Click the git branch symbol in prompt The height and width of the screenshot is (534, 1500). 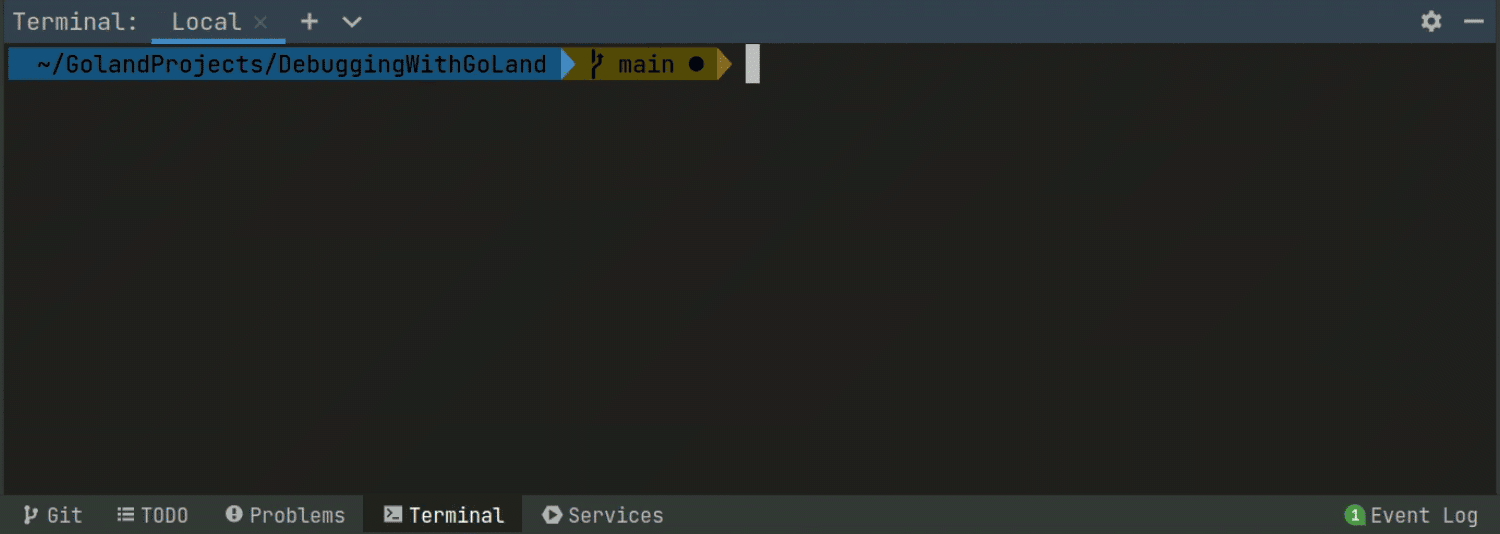[597, 65]
